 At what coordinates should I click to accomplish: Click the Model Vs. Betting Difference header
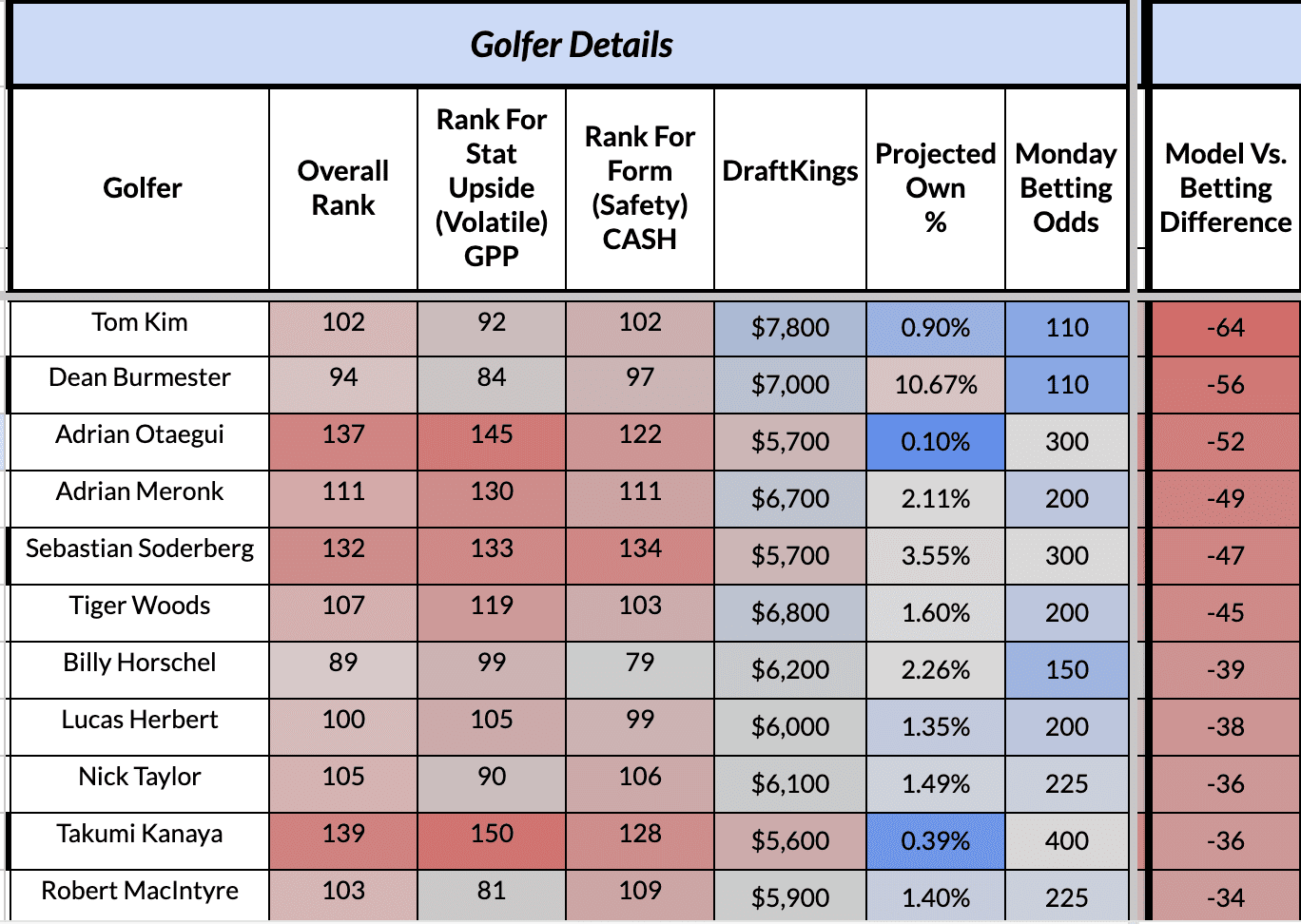click(1226, 188)
